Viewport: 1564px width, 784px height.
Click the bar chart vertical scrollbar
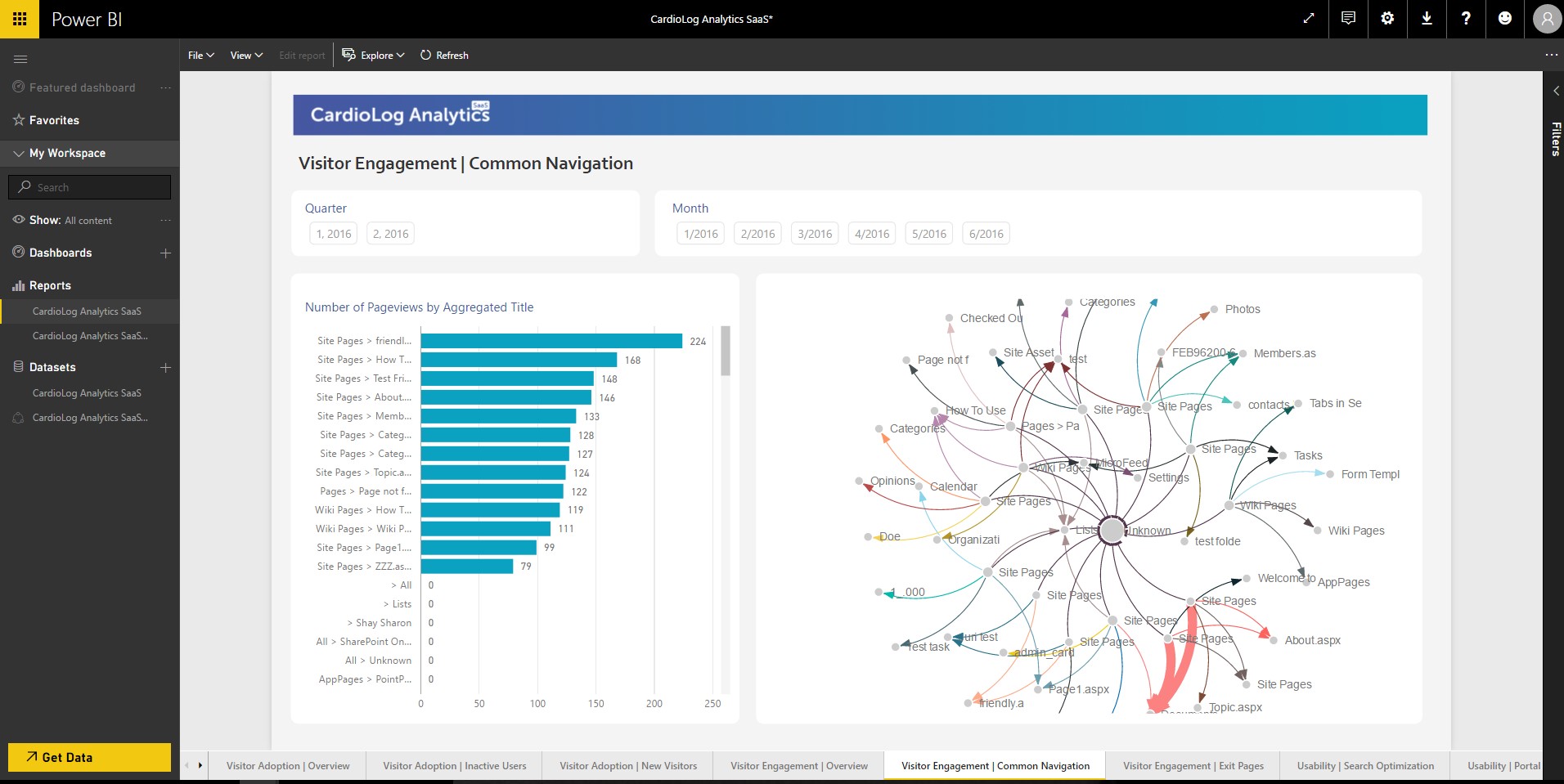pyautogui.click(x=726, y=352)
